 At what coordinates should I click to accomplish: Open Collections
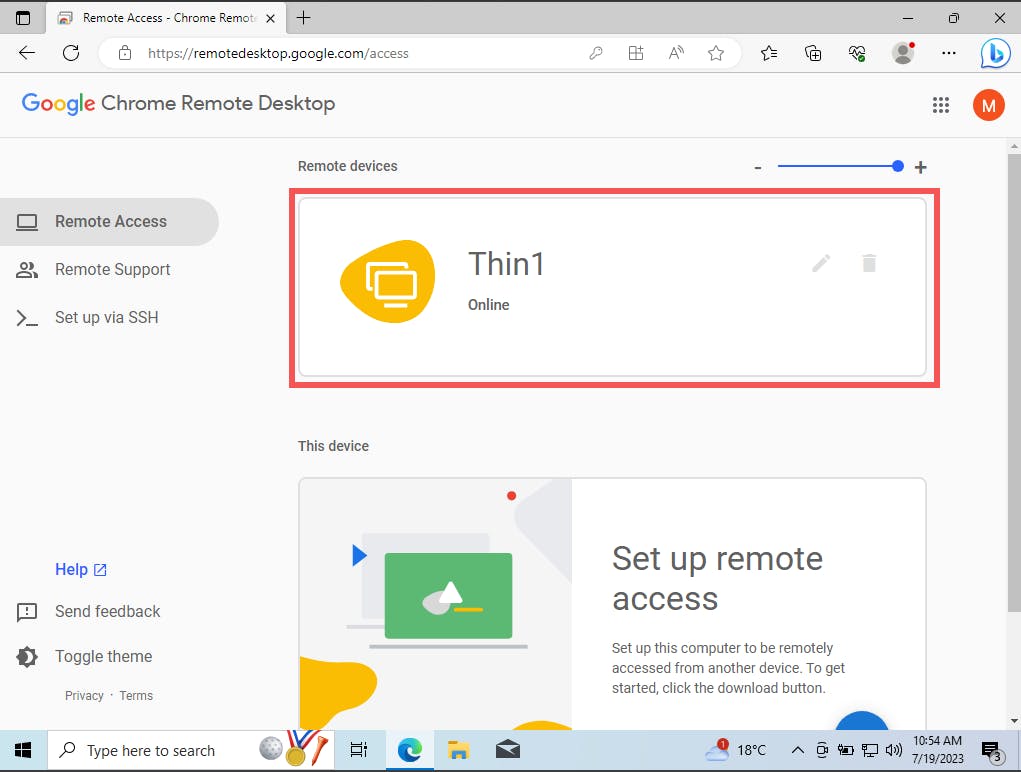[x=813, y=53]
